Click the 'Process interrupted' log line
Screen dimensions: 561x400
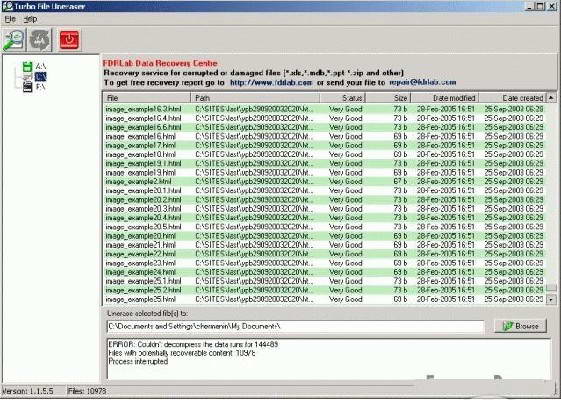tap(138, 361)
